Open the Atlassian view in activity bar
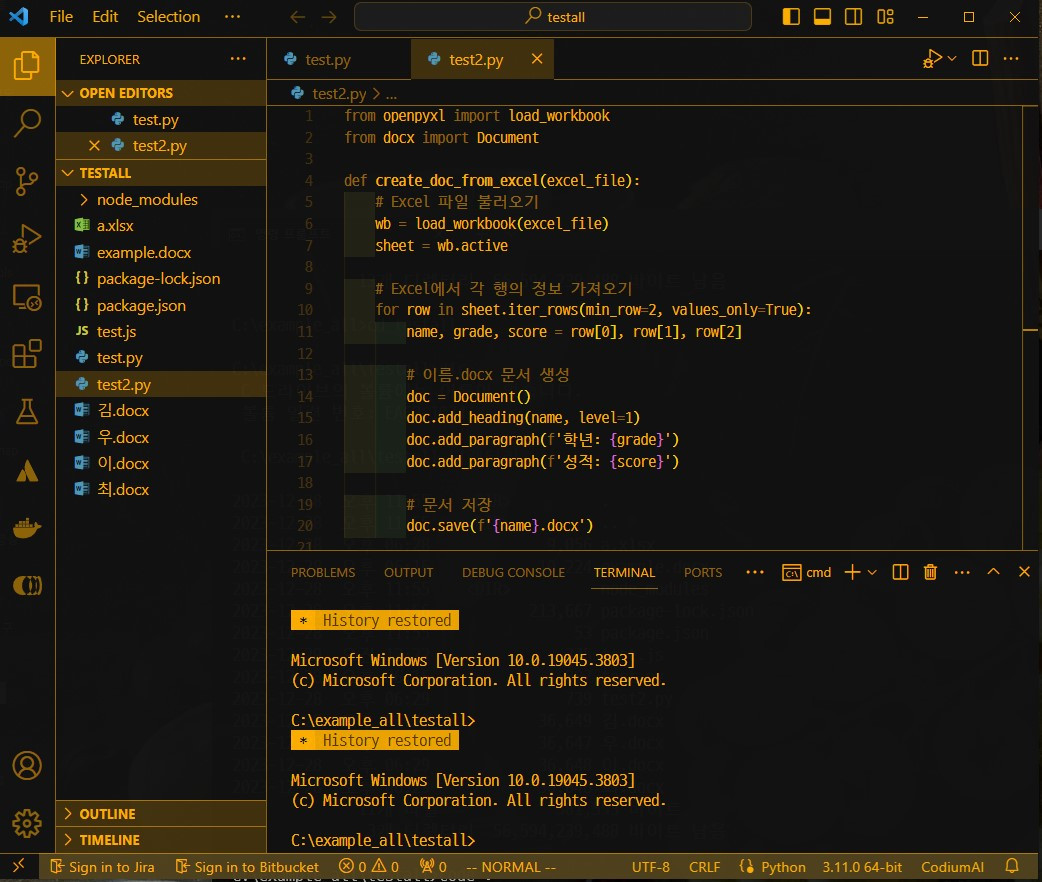 click(27, 471)
